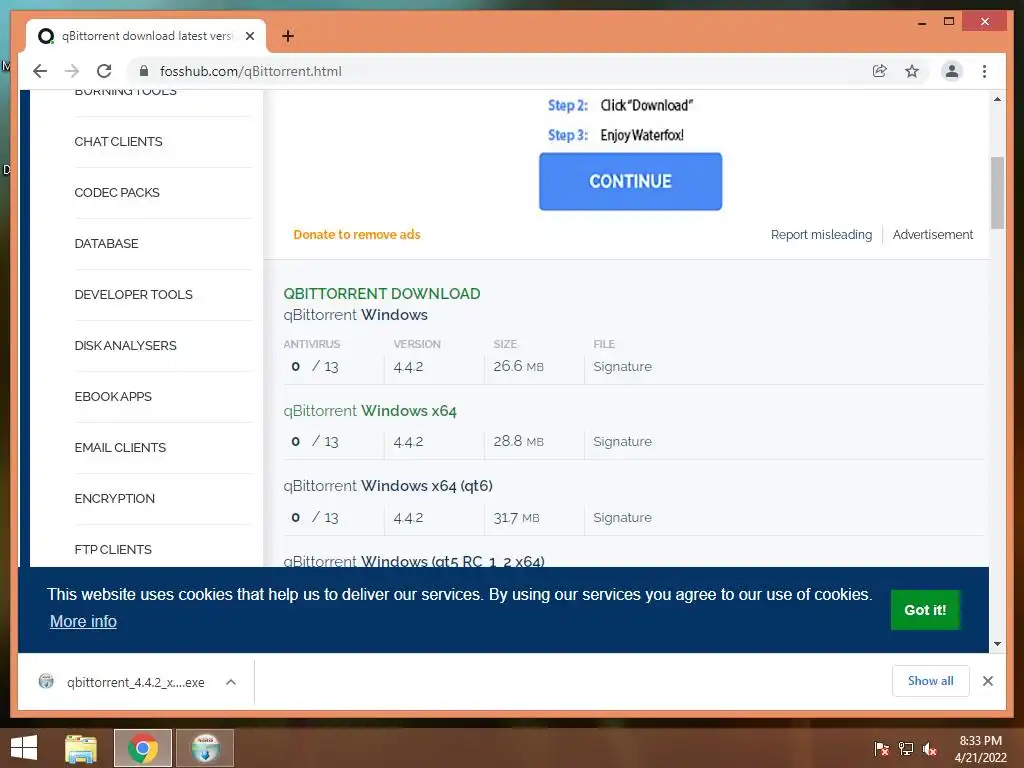Click the QBITTORRENT DOWNLOAD heading

point(381,294)
